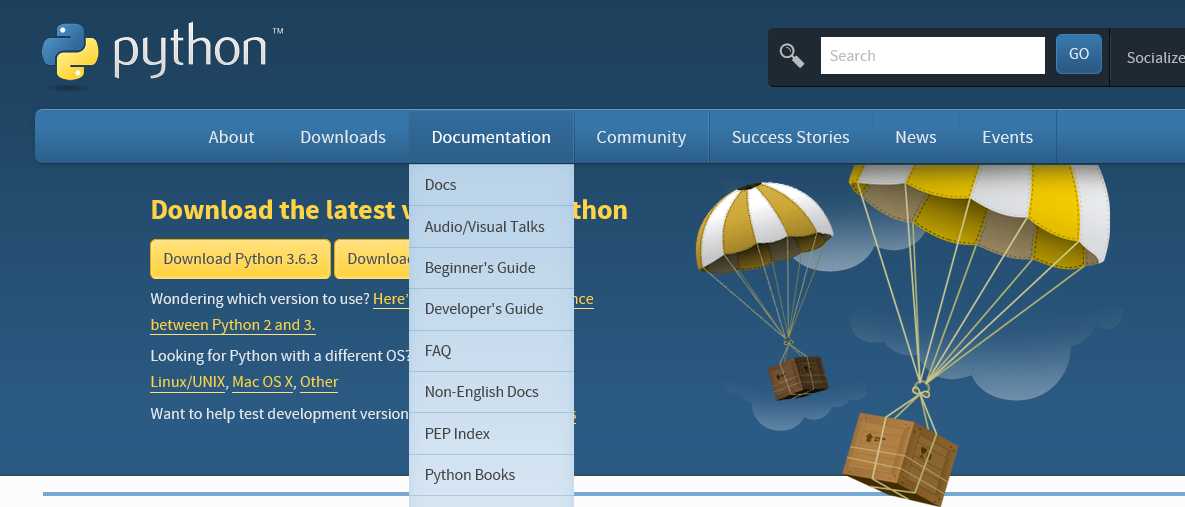Select the Documentation nav tab

pyautogui.click(x=491, y=137)
